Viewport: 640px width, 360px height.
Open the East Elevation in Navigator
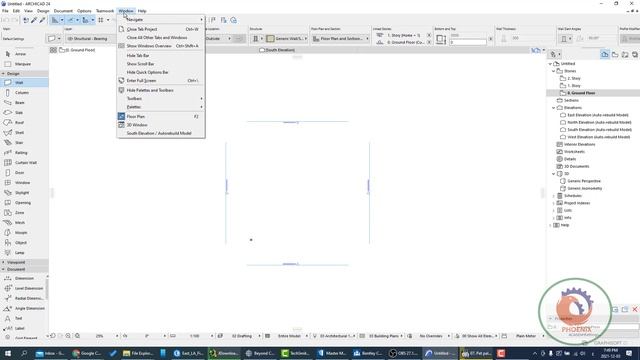click(598, 115)
